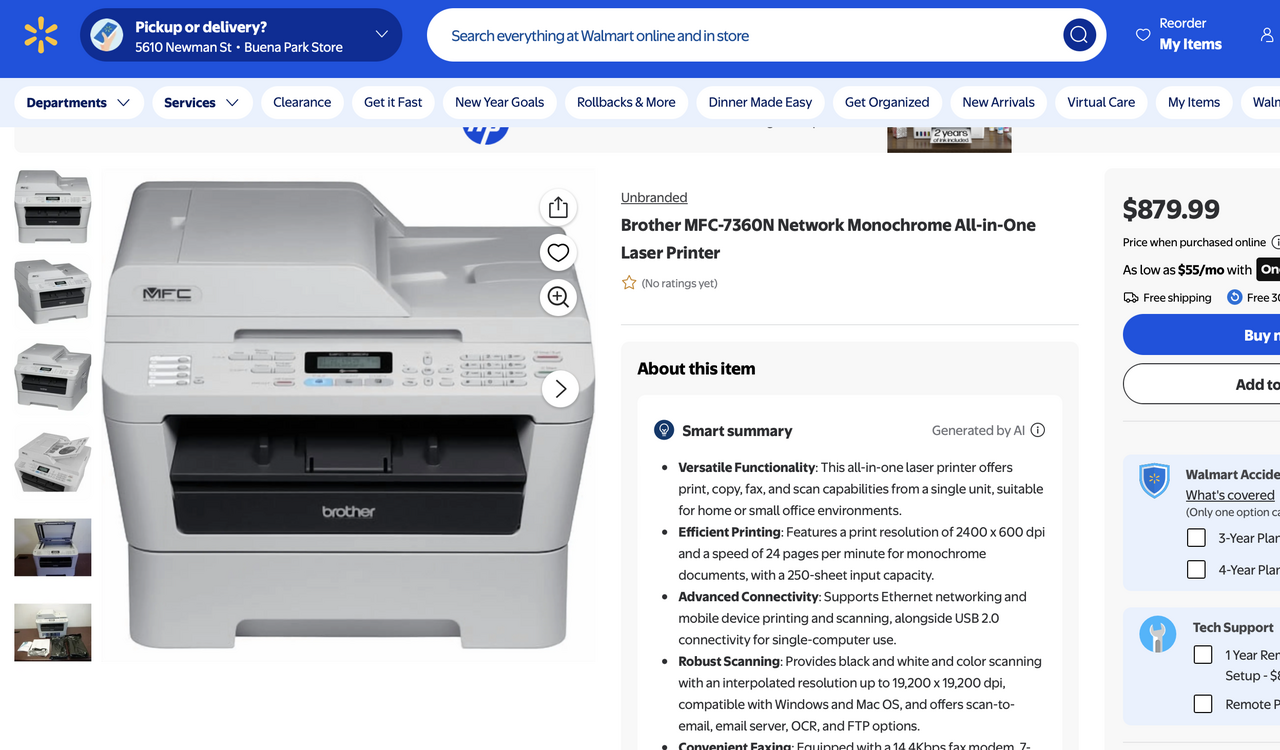1280x750 pixels.
Task: Click the Walmart spark logo
Action: click(41, 35)
